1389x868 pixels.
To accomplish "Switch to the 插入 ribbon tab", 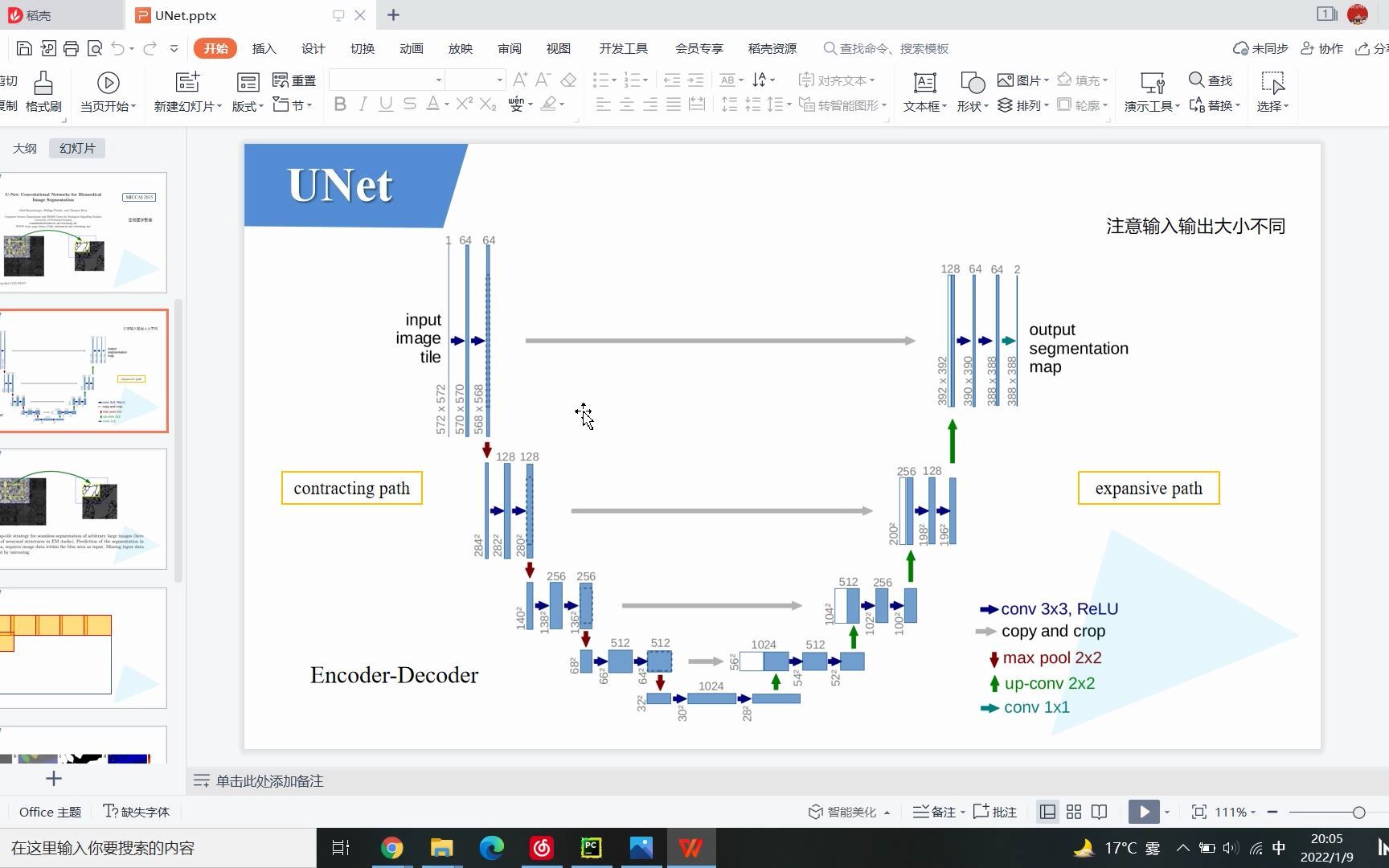I will point(264,48).
